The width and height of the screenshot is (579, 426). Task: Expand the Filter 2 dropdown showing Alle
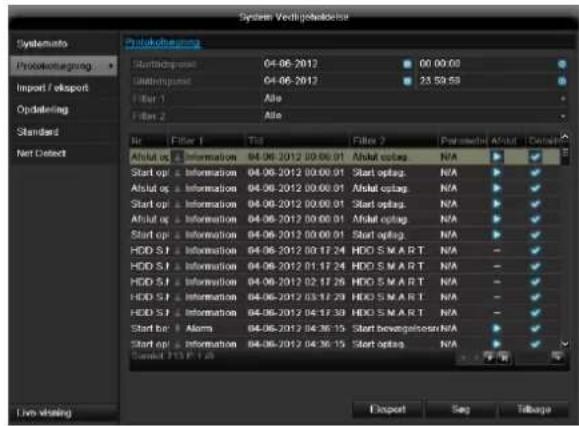click(x=563, y=116)
